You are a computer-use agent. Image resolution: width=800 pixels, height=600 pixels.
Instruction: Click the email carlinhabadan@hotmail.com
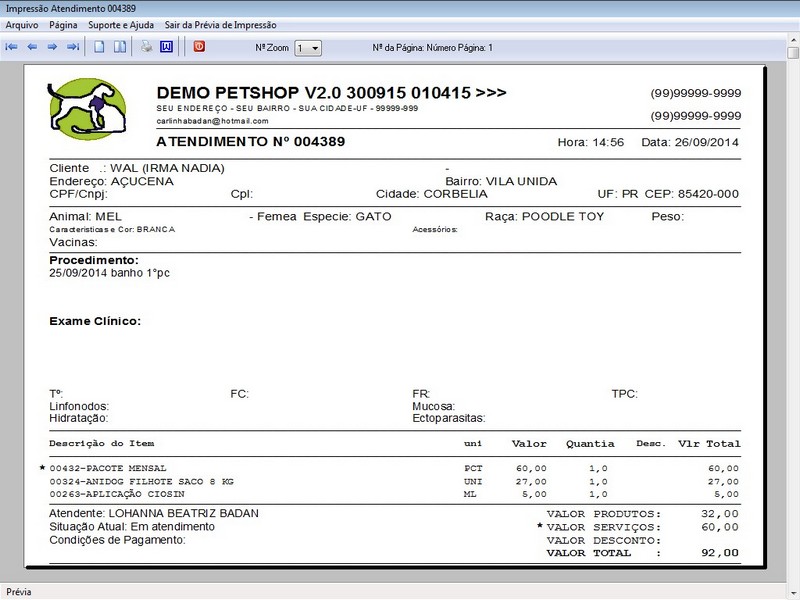click(212, 121)
